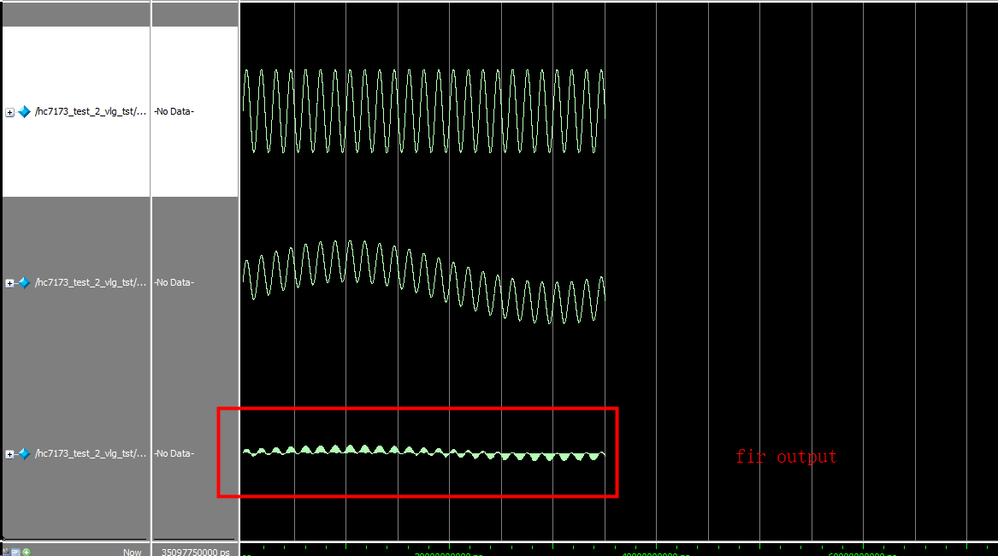
Task: Click the Now label in the cursor pane
Action: tap(132, 552)
